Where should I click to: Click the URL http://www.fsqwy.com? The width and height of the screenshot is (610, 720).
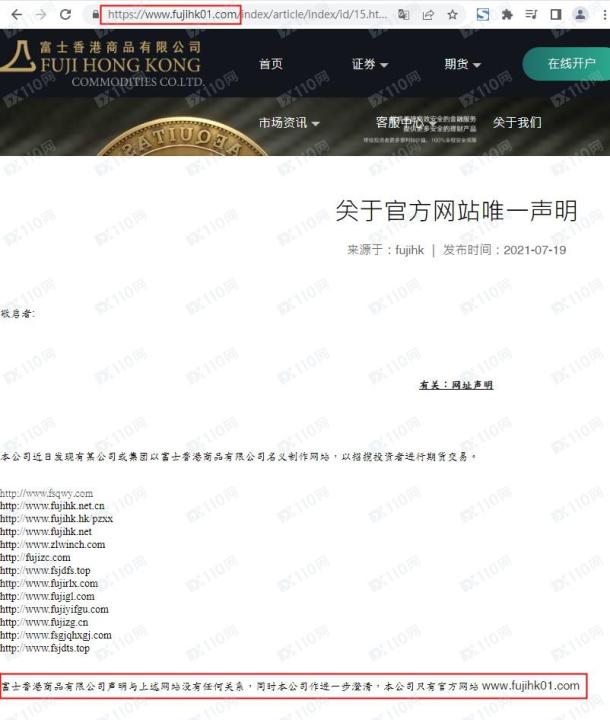coord(46,494)
